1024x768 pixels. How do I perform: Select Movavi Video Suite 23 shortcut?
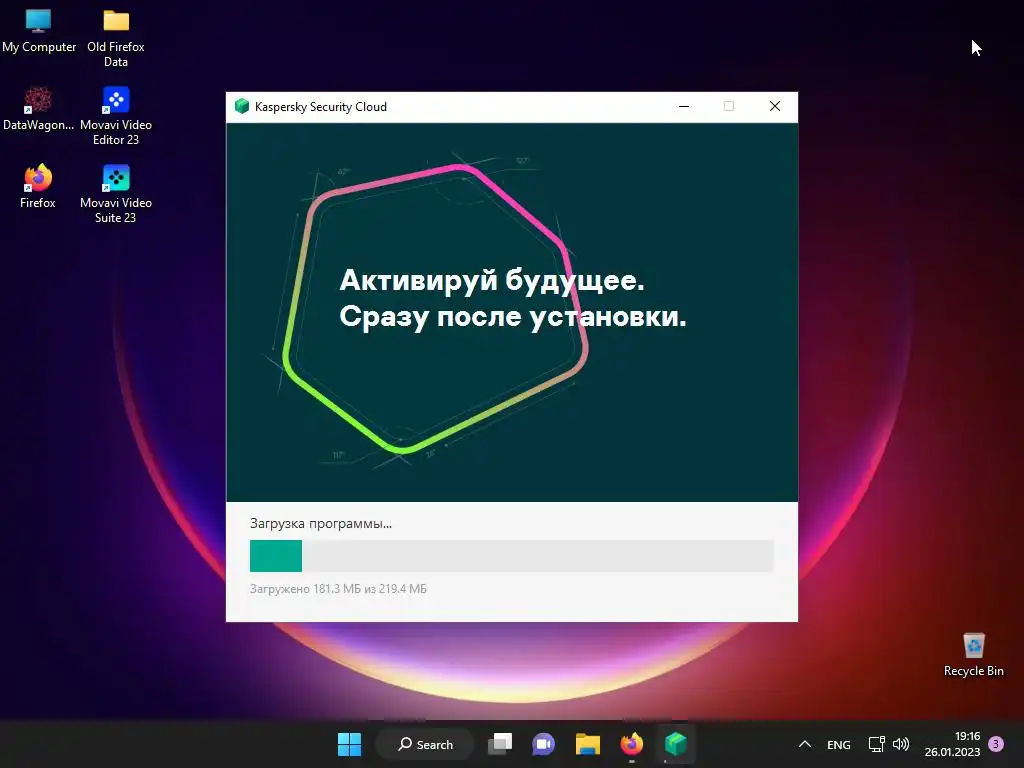pos(116,194)
